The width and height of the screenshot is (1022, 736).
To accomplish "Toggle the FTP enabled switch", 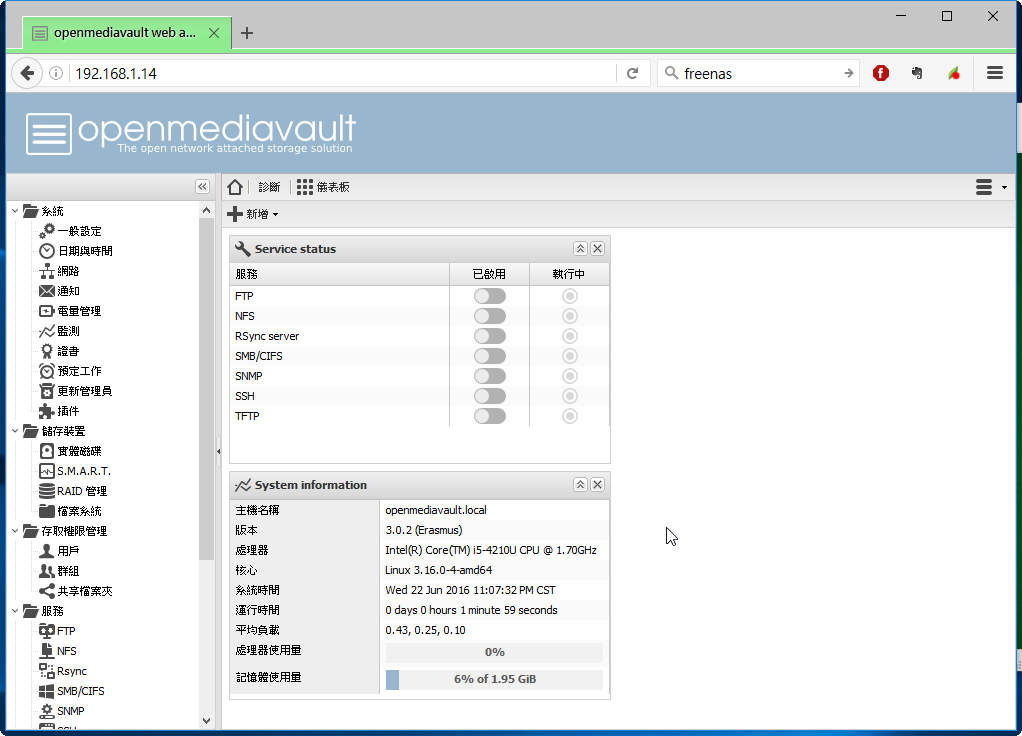I will 489,296.
